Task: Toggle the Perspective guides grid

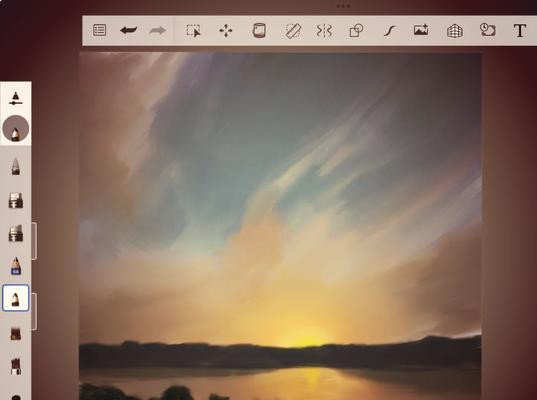Action: point(455,31)
